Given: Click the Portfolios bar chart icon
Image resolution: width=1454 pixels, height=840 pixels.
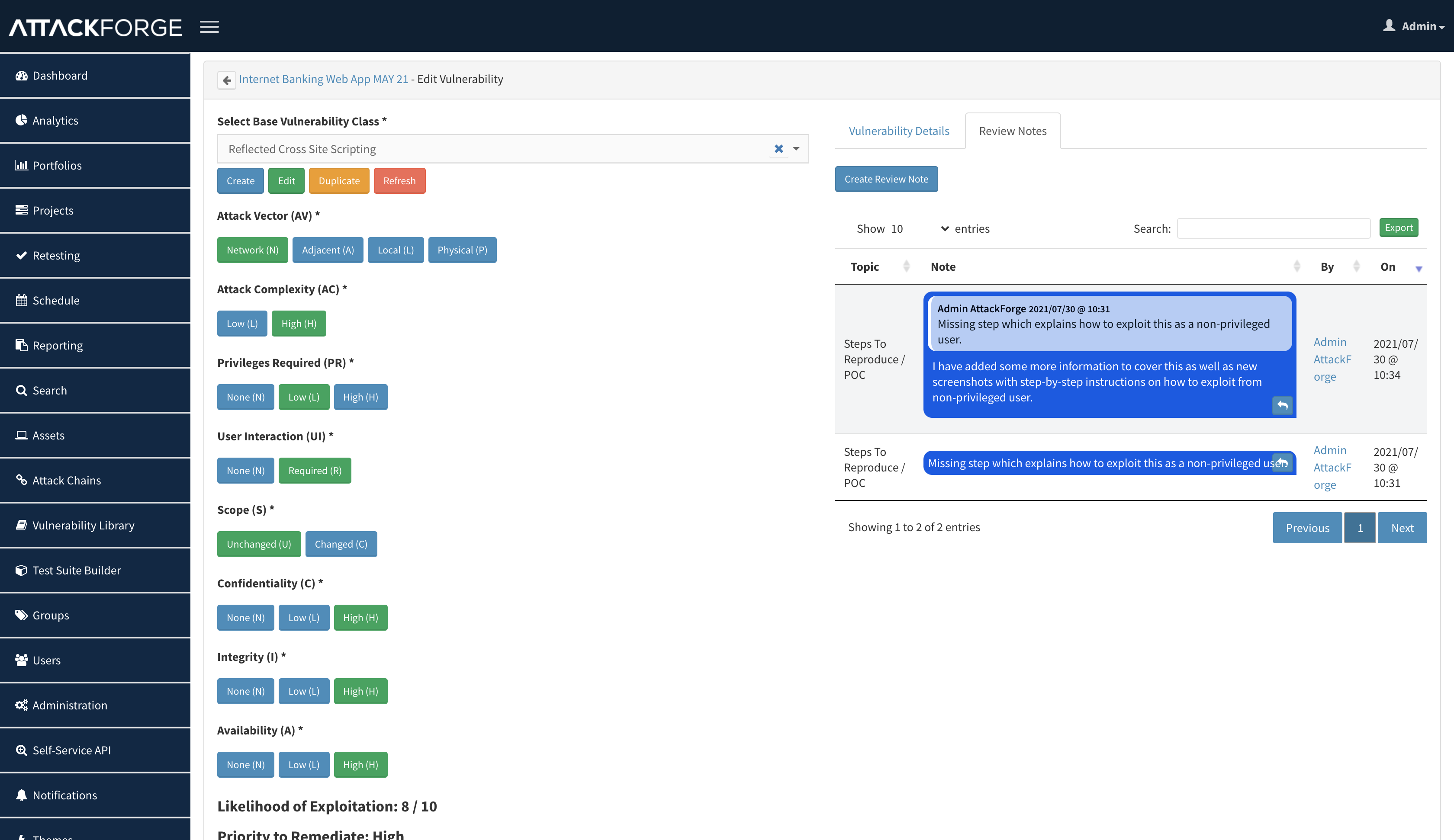Looking at the screenshot, I should 21,165.
